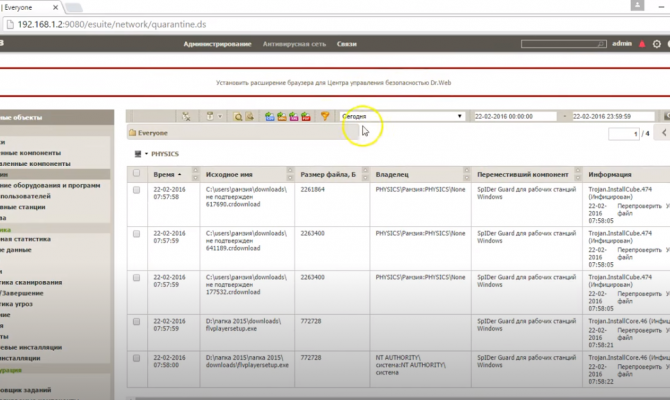
Task: Click the rightmost red-marked folder toolbar icon
Action: pyautogui.click(x=307, y=116)
